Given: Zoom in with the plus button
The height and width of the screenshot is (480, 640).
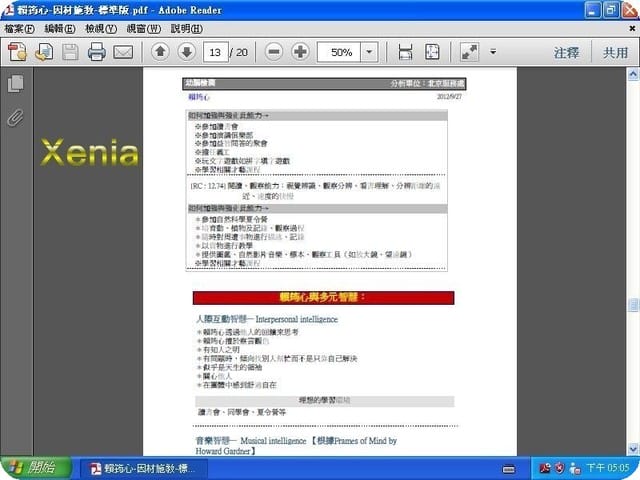Looking at the screenshot, I should [300, 52].
